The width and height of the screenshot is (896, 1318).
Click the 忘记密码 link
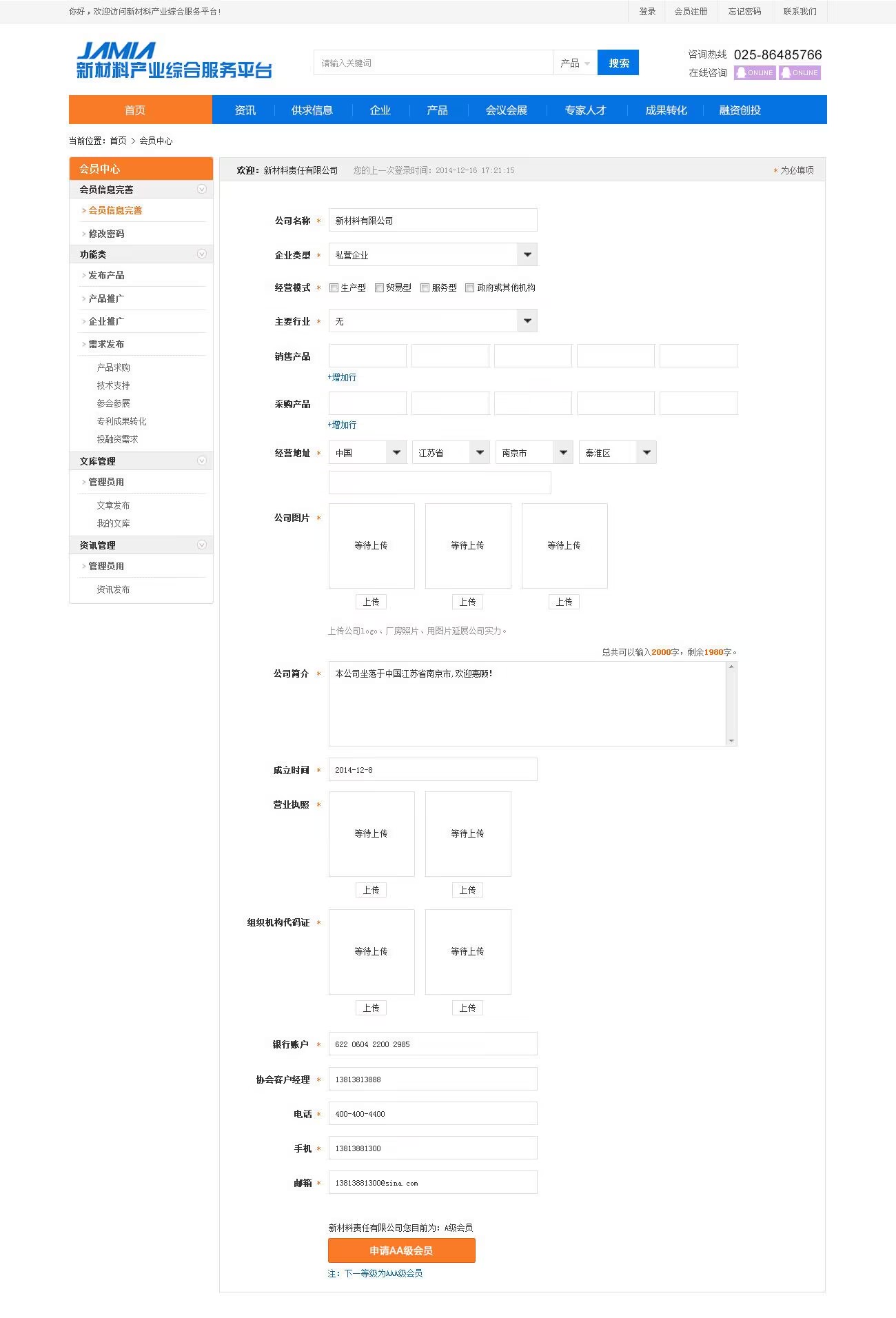[745, 12]
